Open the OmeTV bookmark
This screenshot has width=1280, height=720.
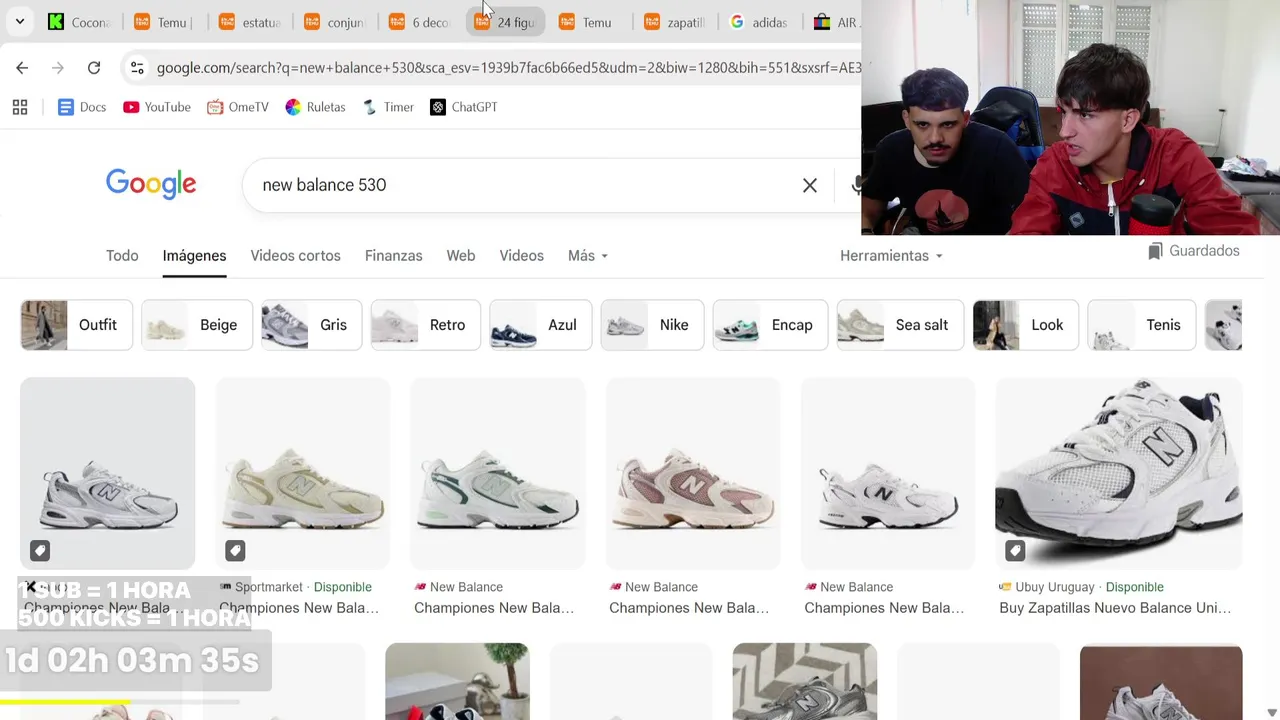[x=238, y=107]
